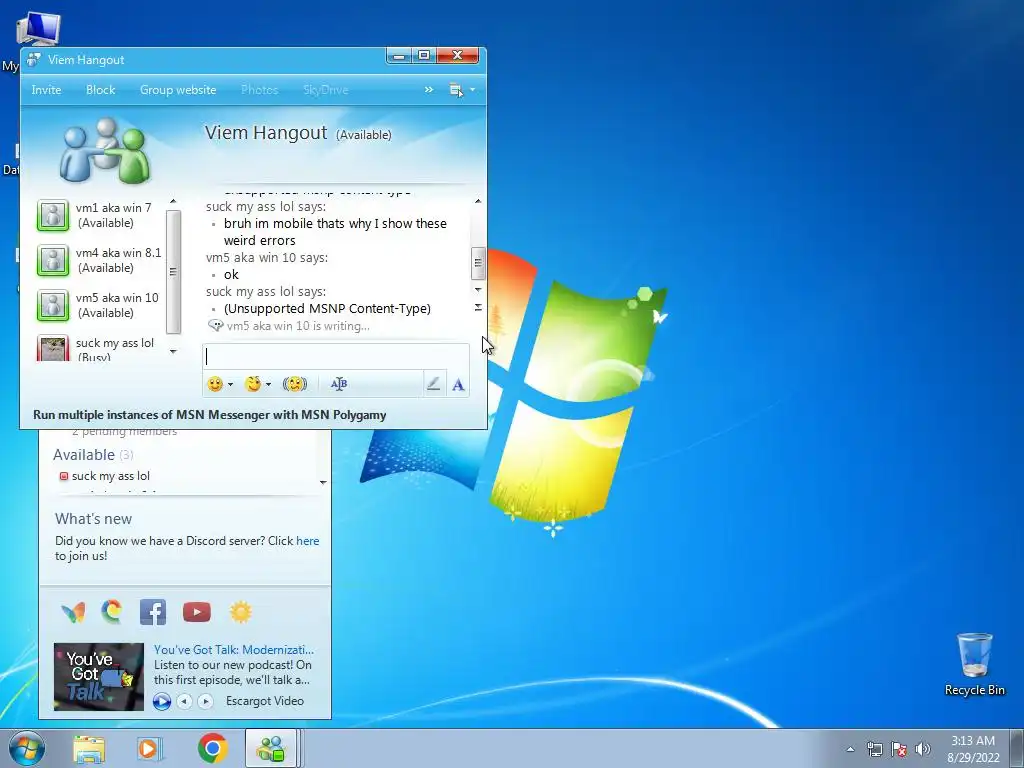Click participant list scroll-down arrow

173,351
